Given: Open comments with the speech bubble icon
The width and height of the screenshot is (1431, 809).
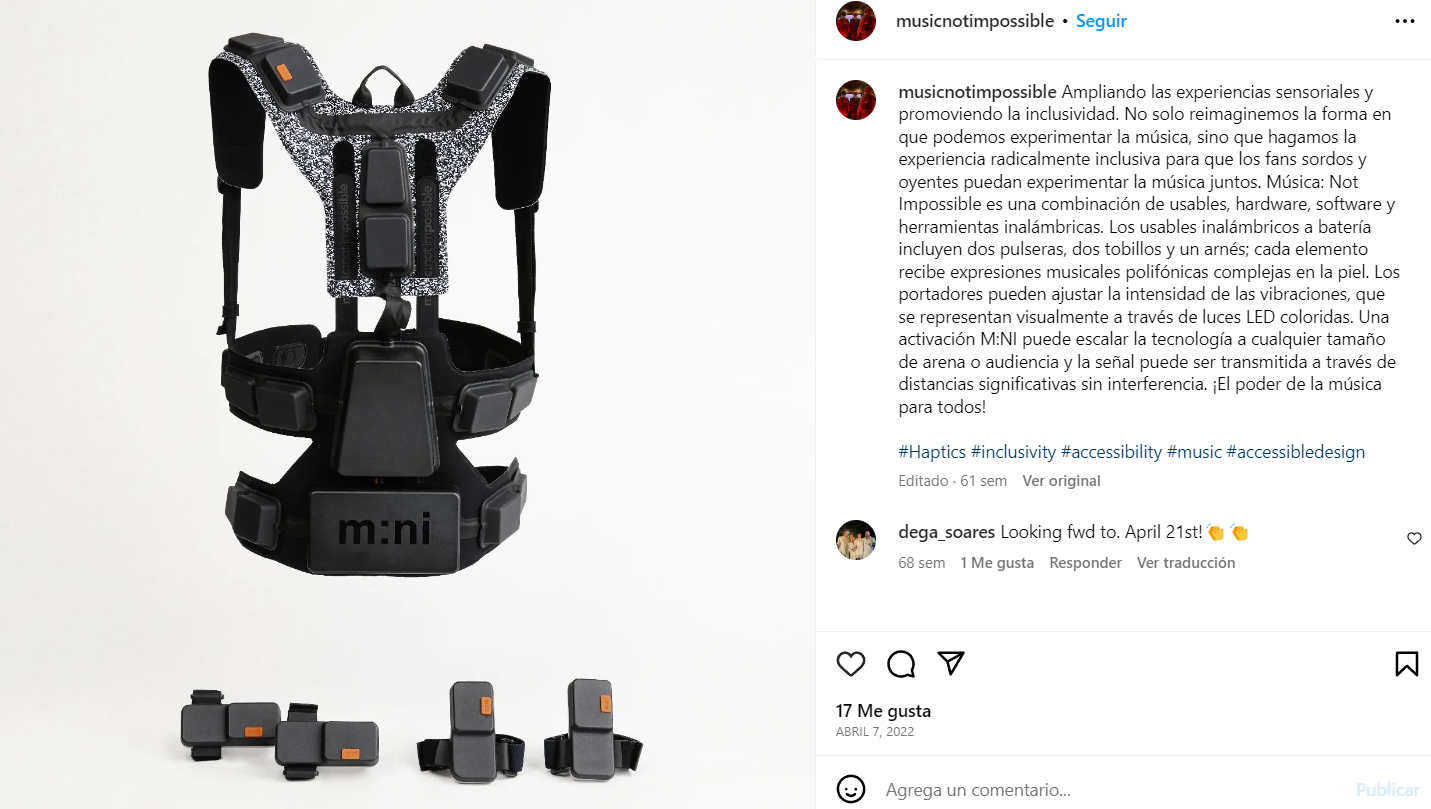Looking at the screenshot, I should pyautogui.click(x=901, y=664).
